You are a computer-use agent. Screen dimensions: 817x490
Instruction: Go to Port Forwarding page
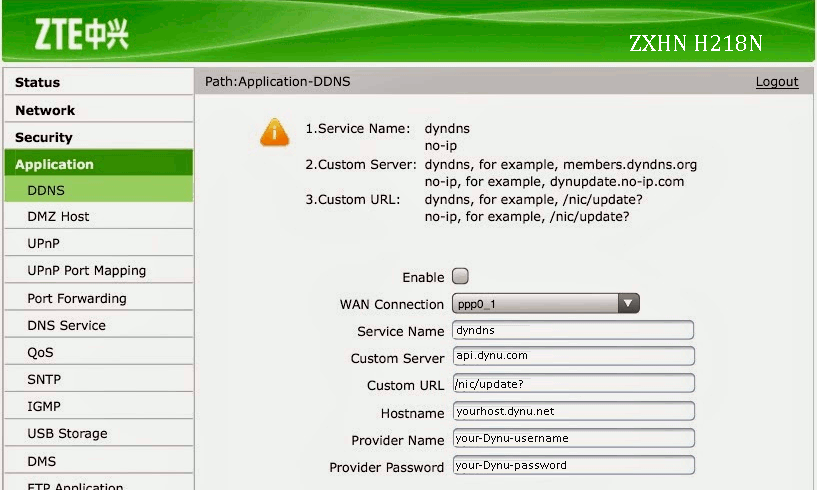tap(99, 298)
